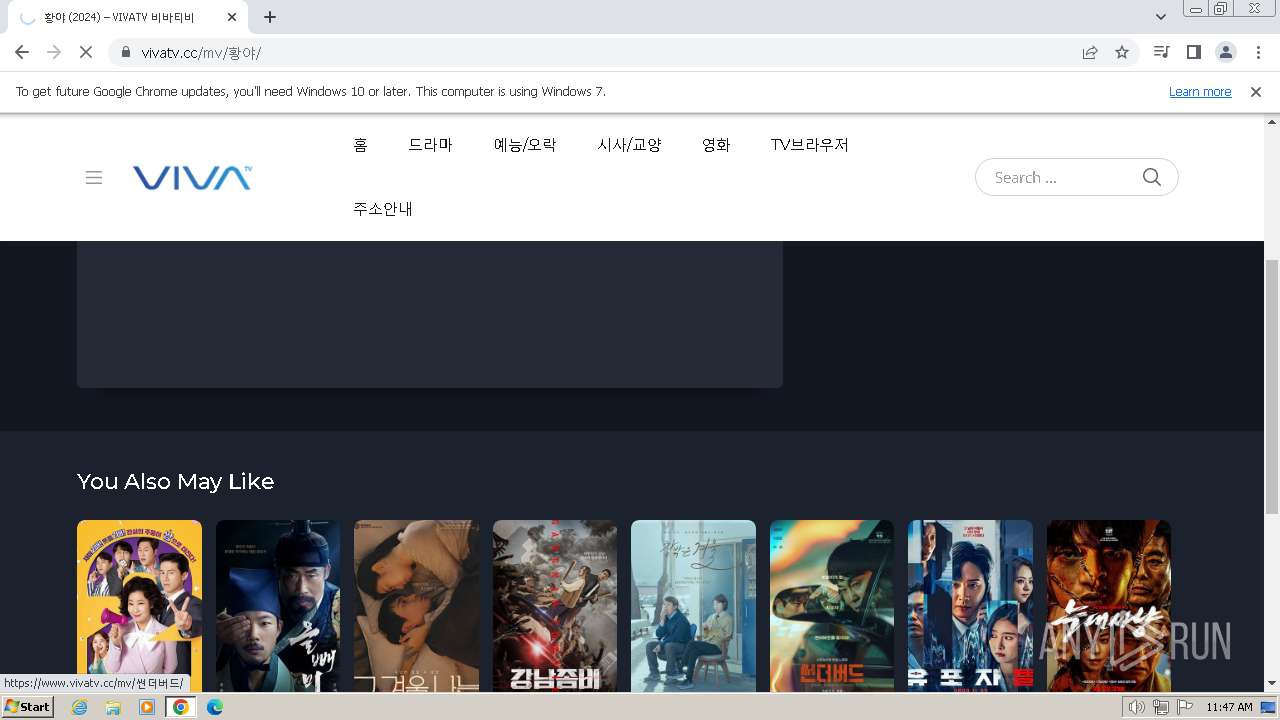The width and height of the screenshot is (1280, 720).
Task: Open the File Explorer taskbar icon
Action: coord(113,707)
